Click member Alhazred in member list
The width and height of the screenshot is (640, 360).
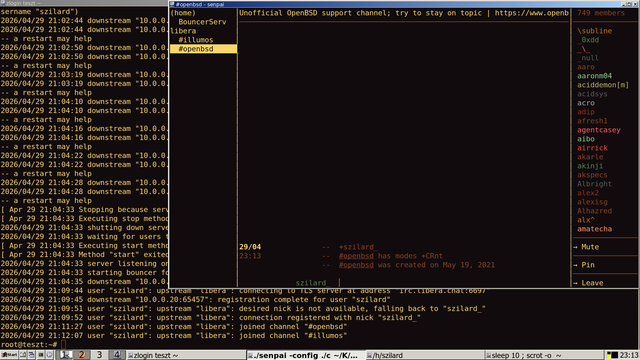pyautogui.click(x=594, y=211)
